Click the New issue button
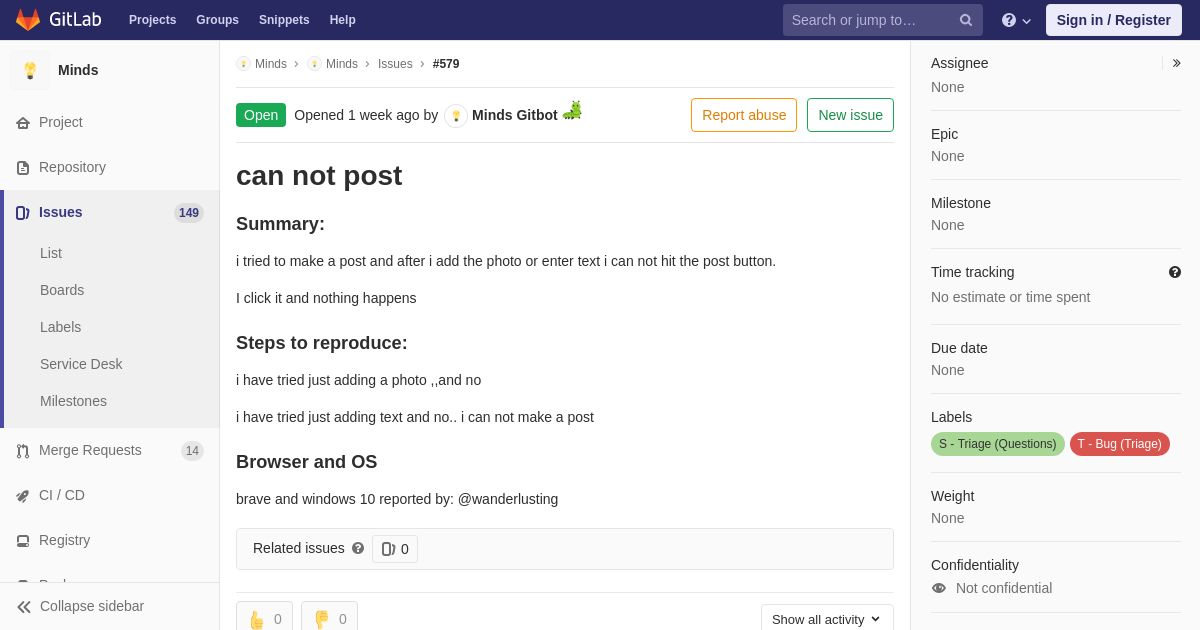The height and width of the screenshot is (630, 1200). click(850, 115)
